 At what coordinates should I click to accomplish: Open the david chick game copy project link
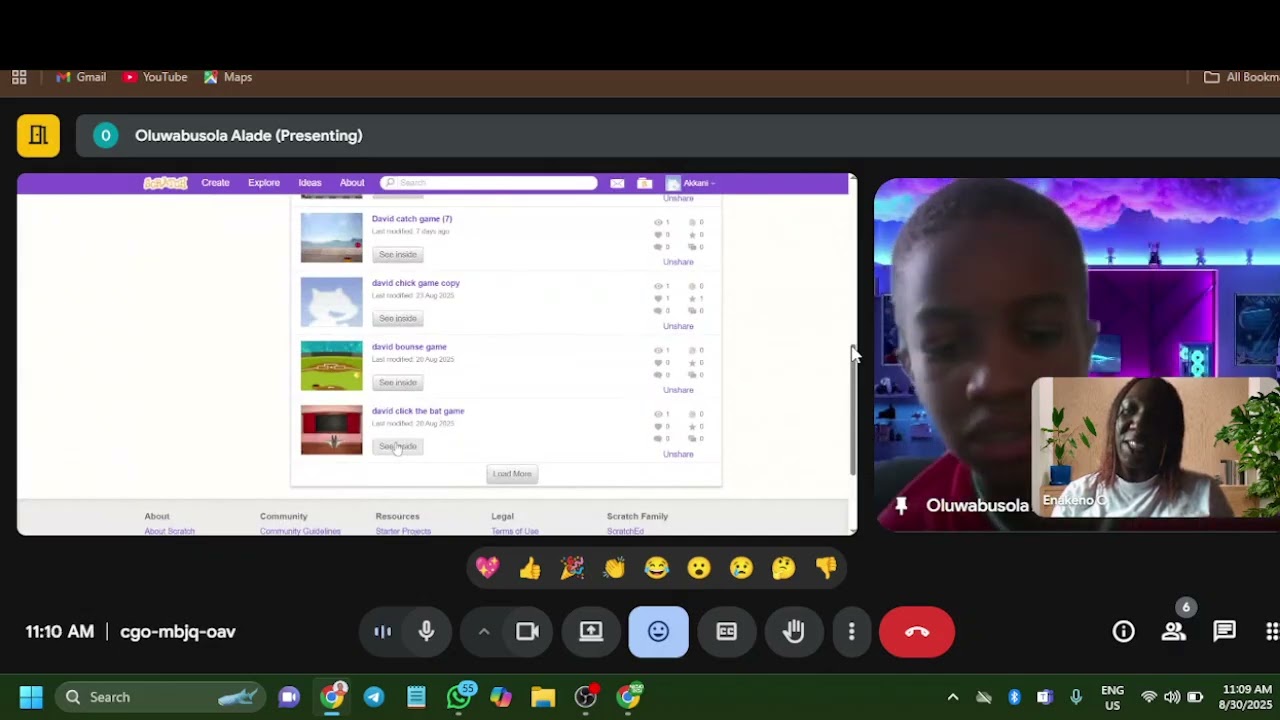pos(416,283)
